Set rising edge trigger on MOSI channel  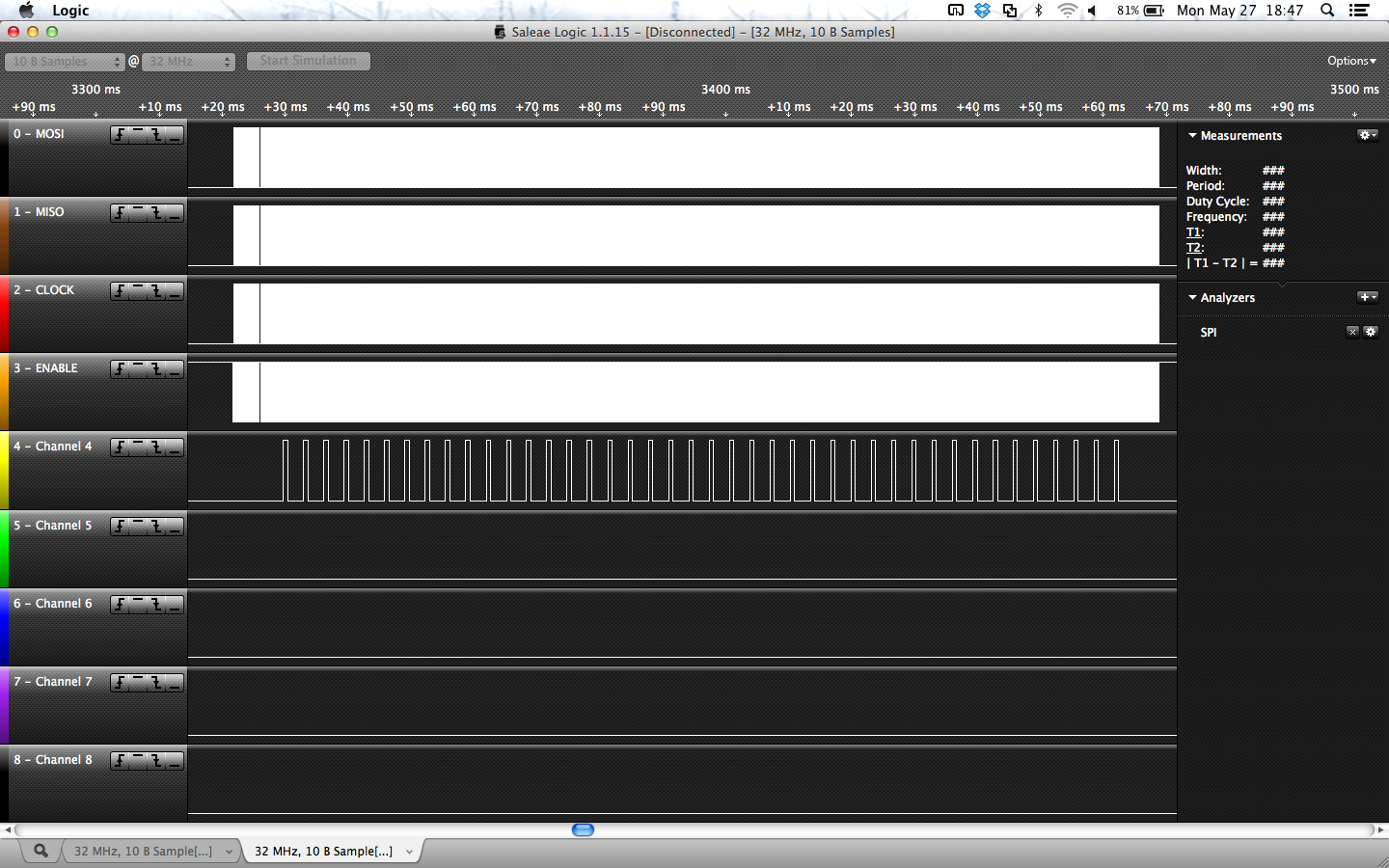(x=120, y=135)
